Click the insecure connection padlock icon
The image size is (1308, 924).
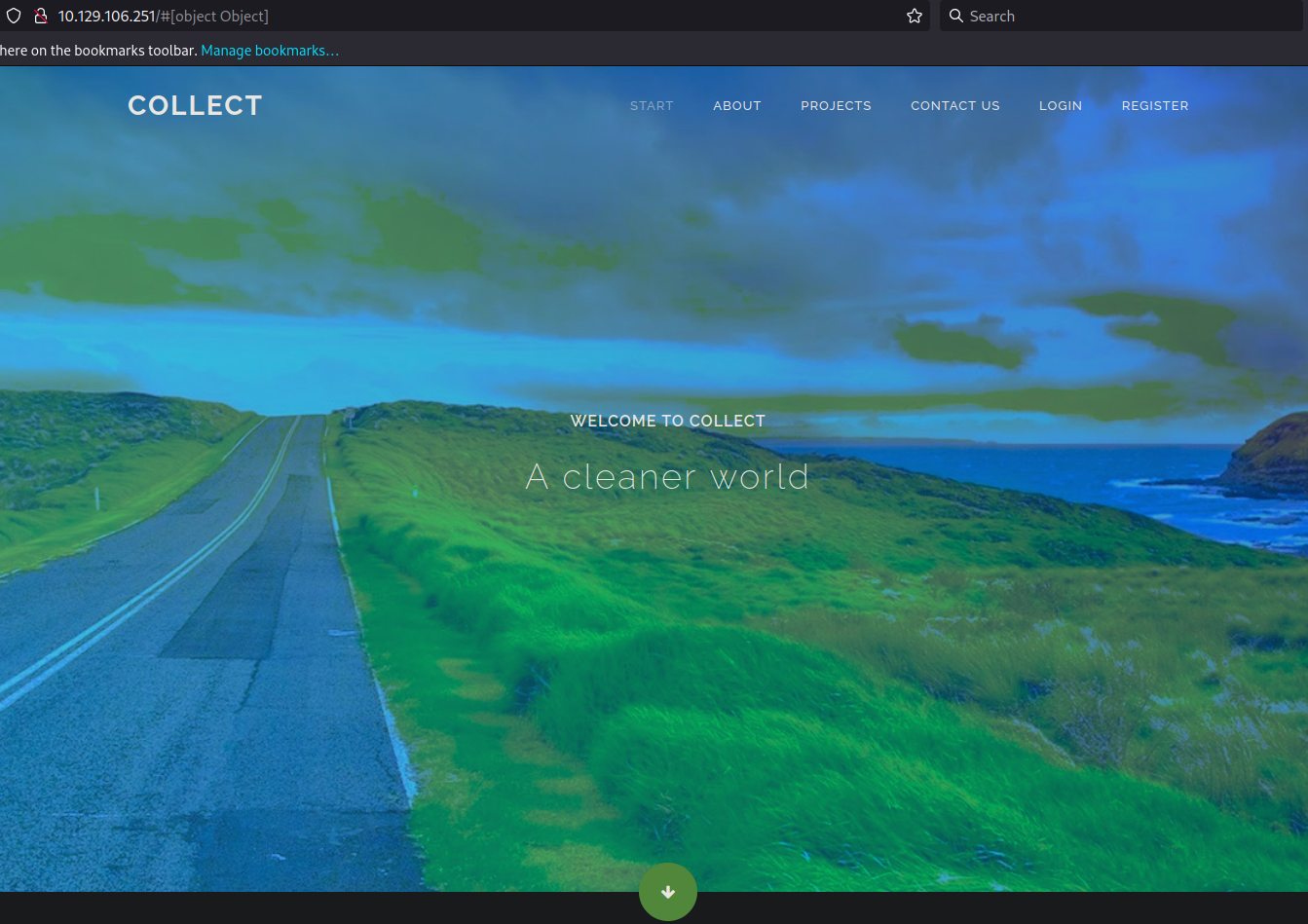pos(40,17)
